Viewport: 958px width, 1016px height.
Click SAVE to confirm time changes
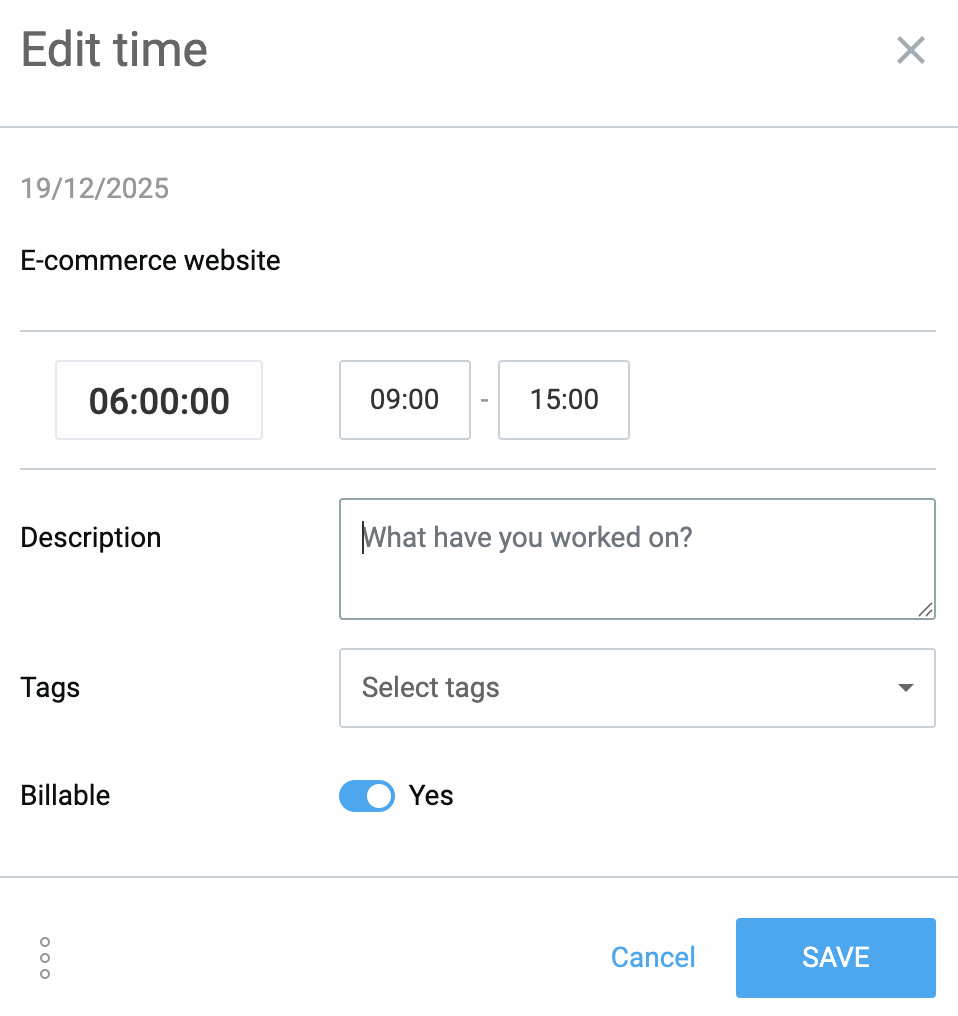pyautogui.click(x=835, y=957)
